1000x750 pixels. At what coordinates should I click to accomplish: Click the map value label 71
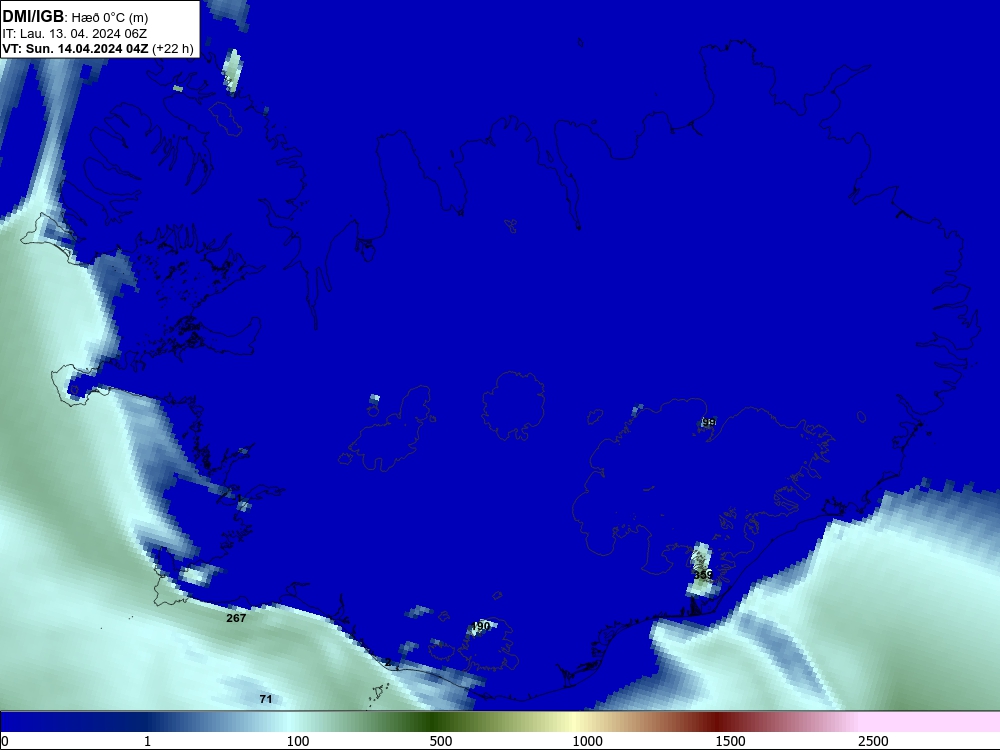tap(266, 699)
